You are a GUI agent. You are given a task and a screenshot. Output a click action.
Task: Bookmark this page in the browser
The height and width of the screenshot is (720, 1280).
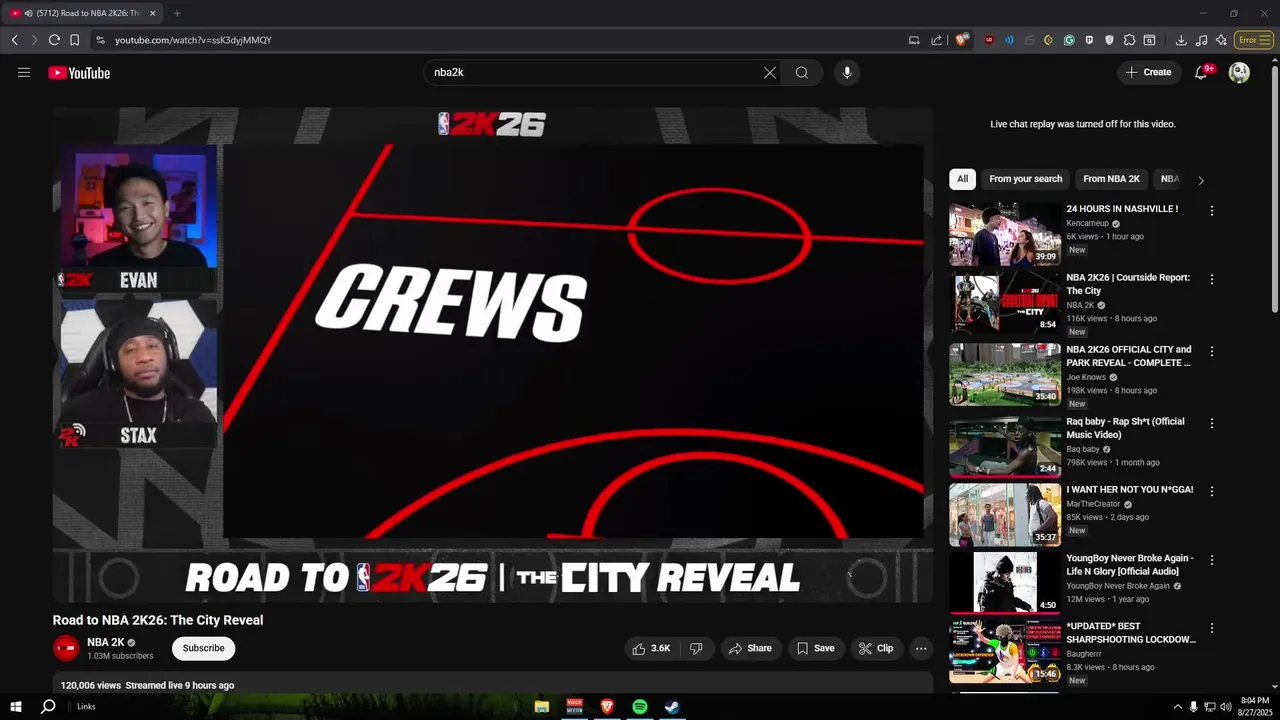[x=74, y=40]
